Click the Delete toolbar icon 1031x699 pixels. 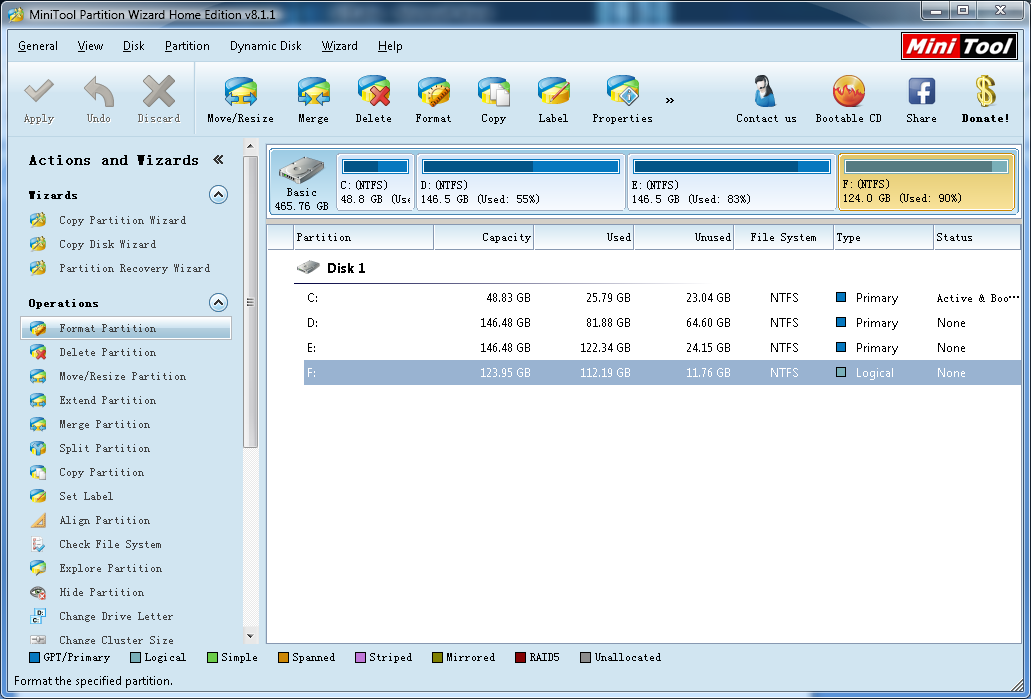(x=373, y=91)
